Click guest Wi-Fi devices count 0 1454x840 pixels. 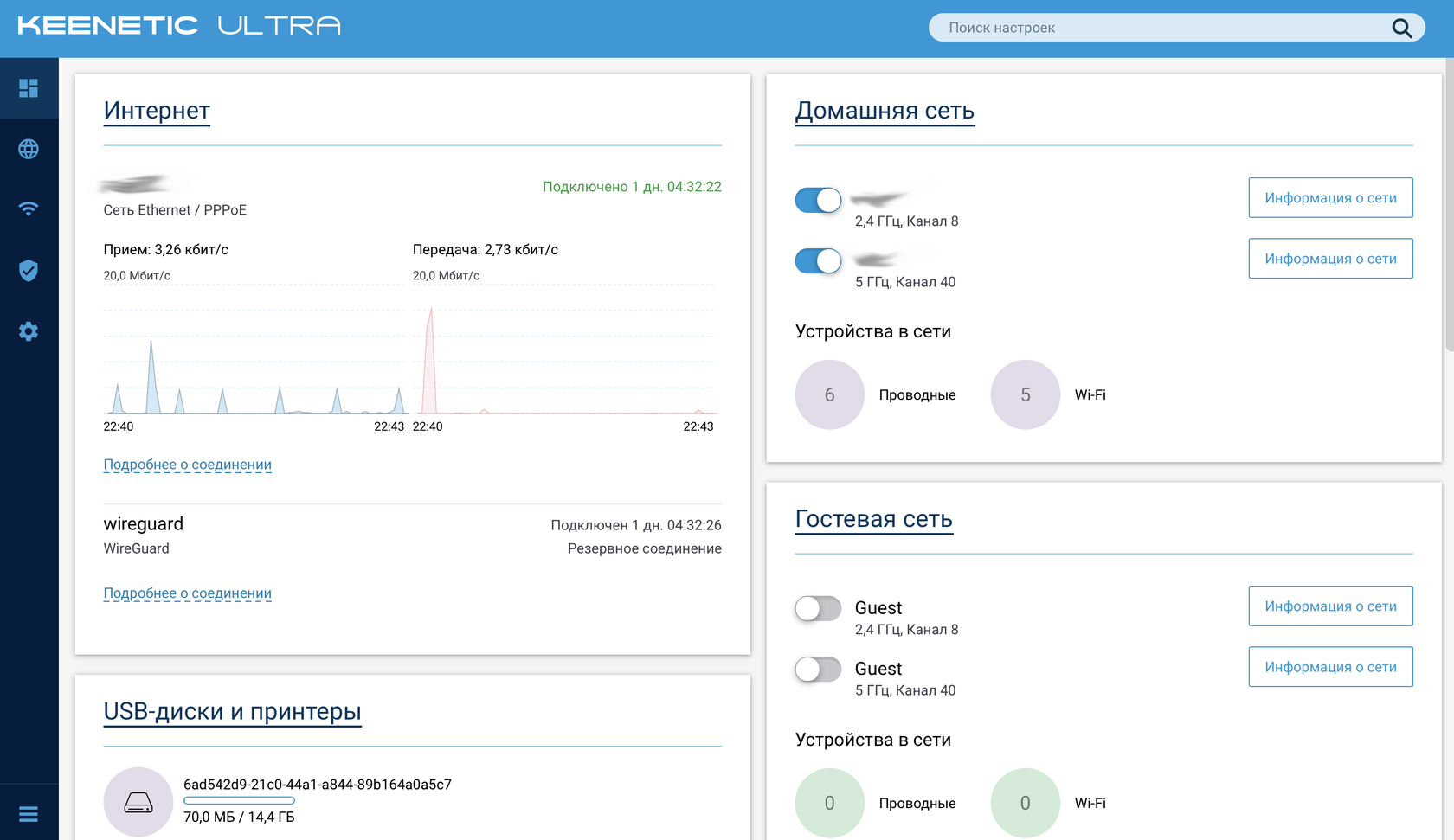click(x=1026, y=803)
